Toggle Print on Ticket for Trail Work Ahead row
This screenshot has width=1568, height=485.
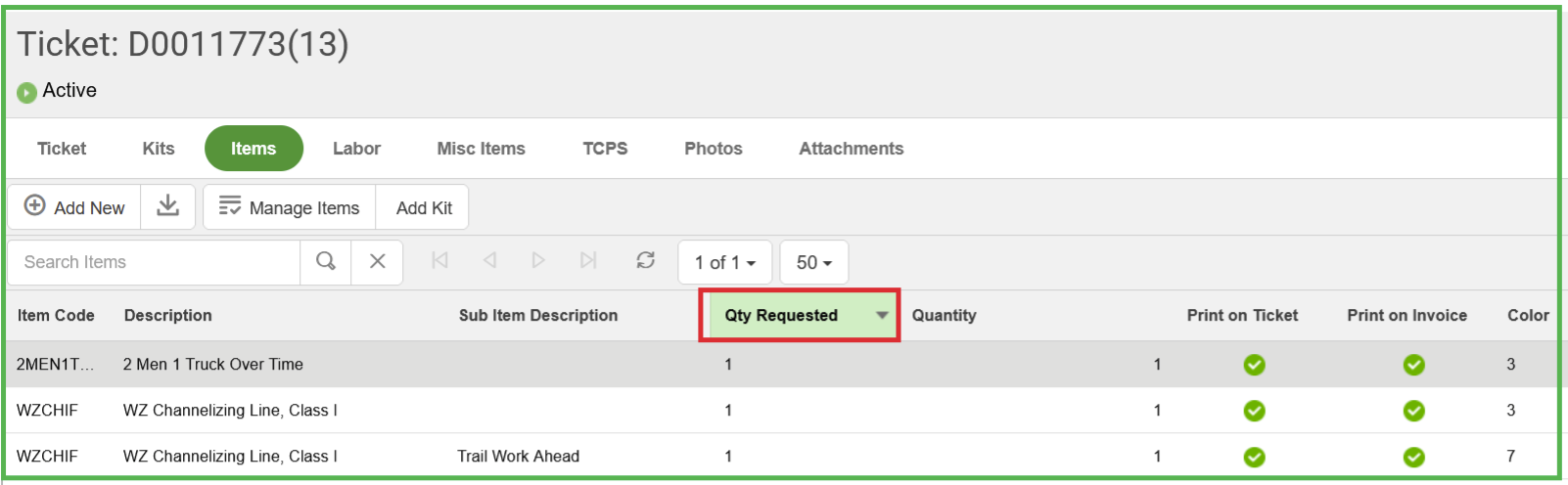click(x=1254, y=457)
